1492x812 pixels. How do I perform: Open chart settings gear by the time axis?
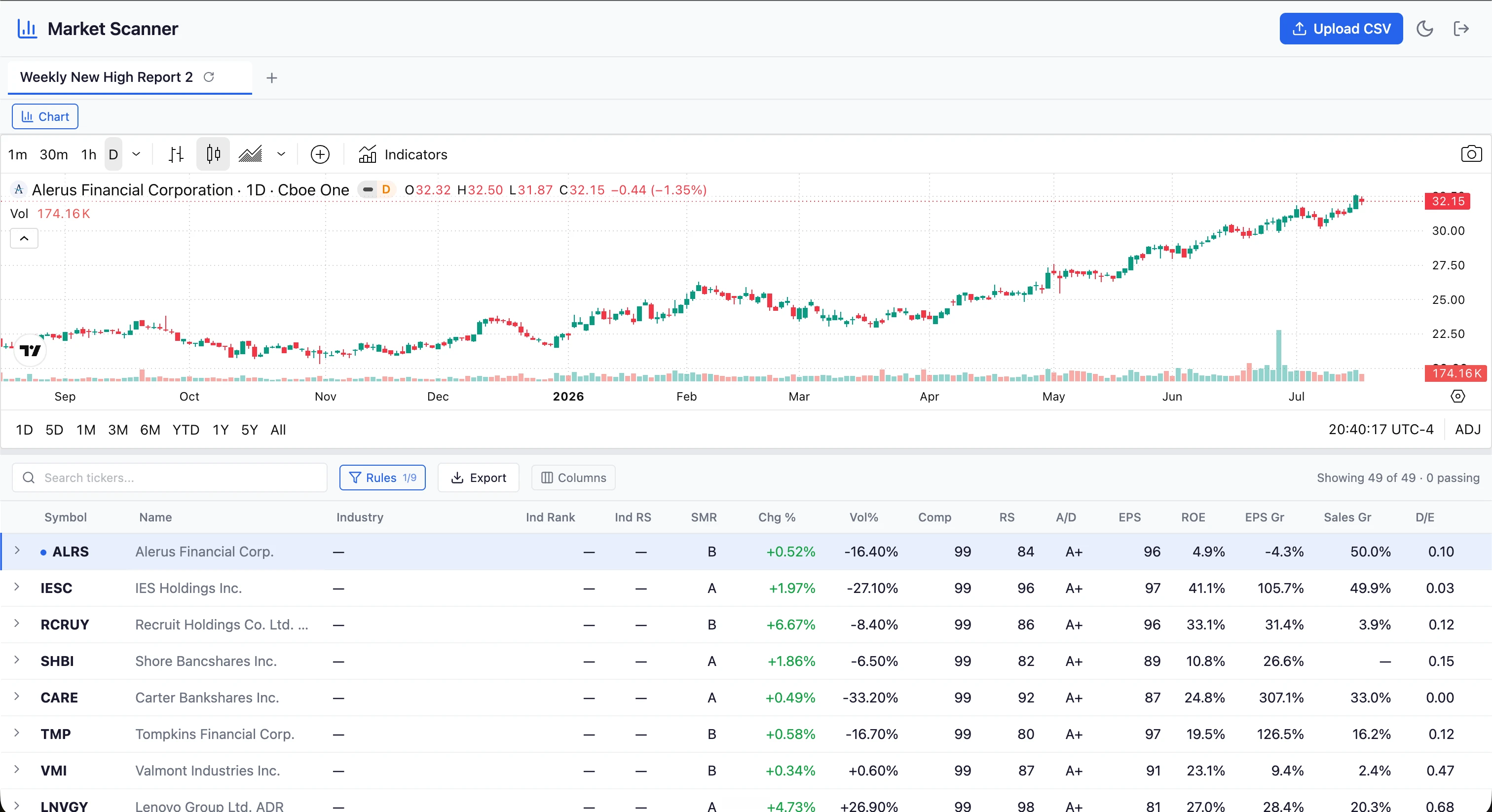click(1458, 396)
